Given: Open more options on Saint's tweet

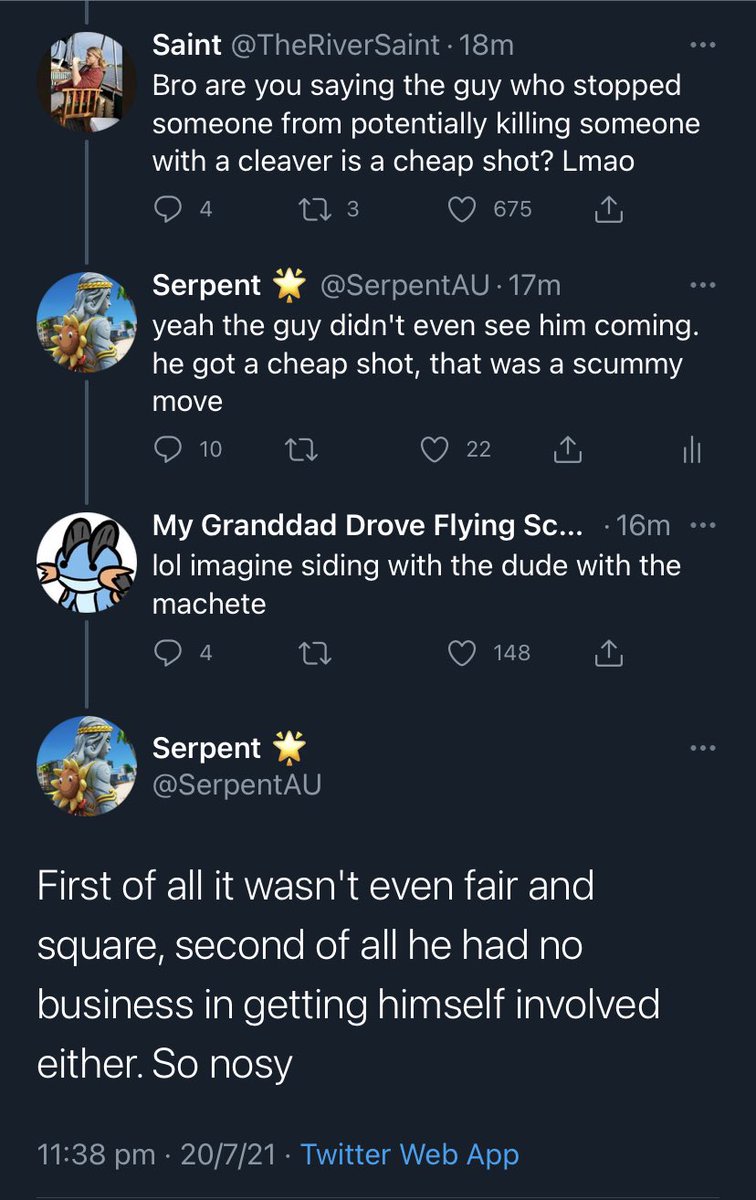Looking at the screenshot, I should tap(703, 45).
